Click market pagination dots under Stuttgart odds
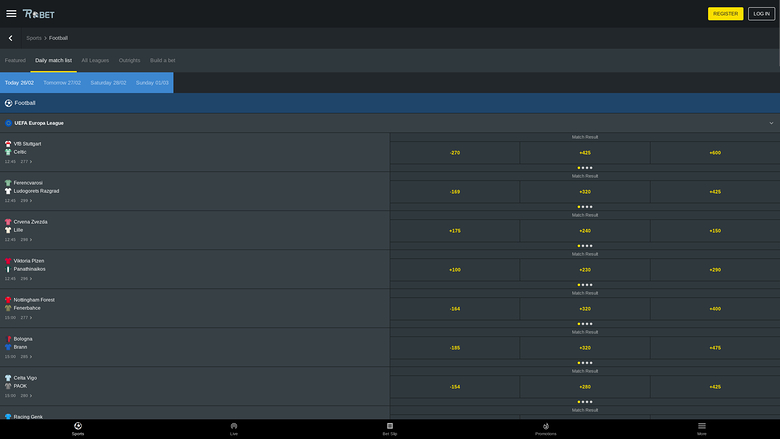780x439 pixels. 585,168
